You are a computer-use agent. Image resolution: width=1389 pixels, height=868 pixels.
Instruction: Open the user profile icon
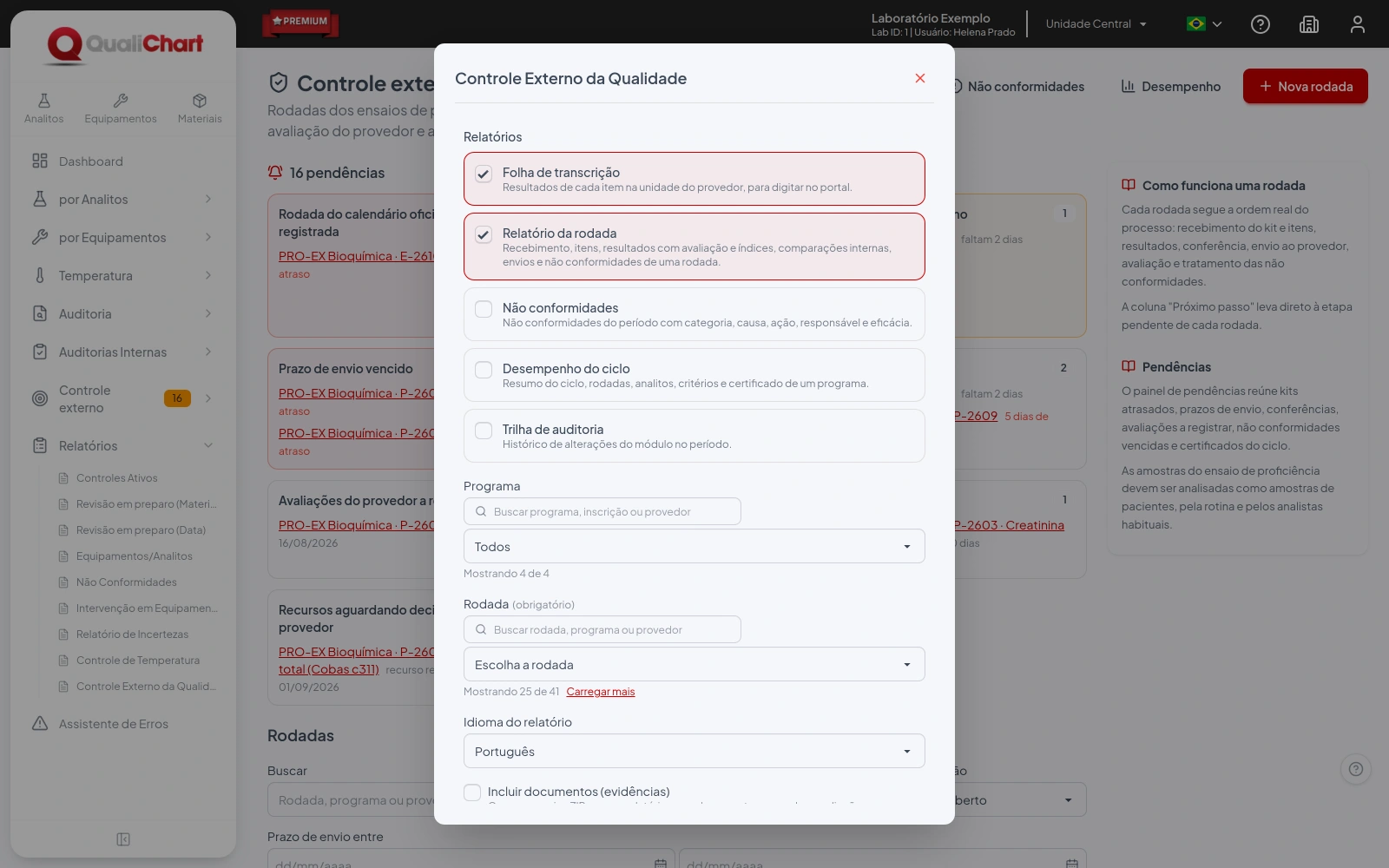click(1358, 24)
